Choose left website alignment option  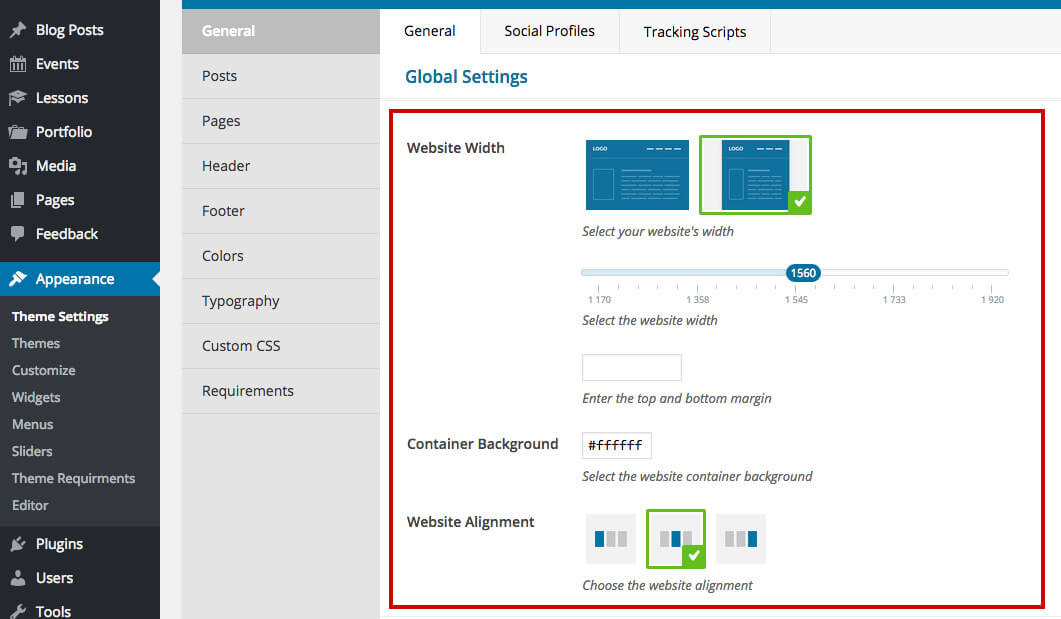(610, 538)
